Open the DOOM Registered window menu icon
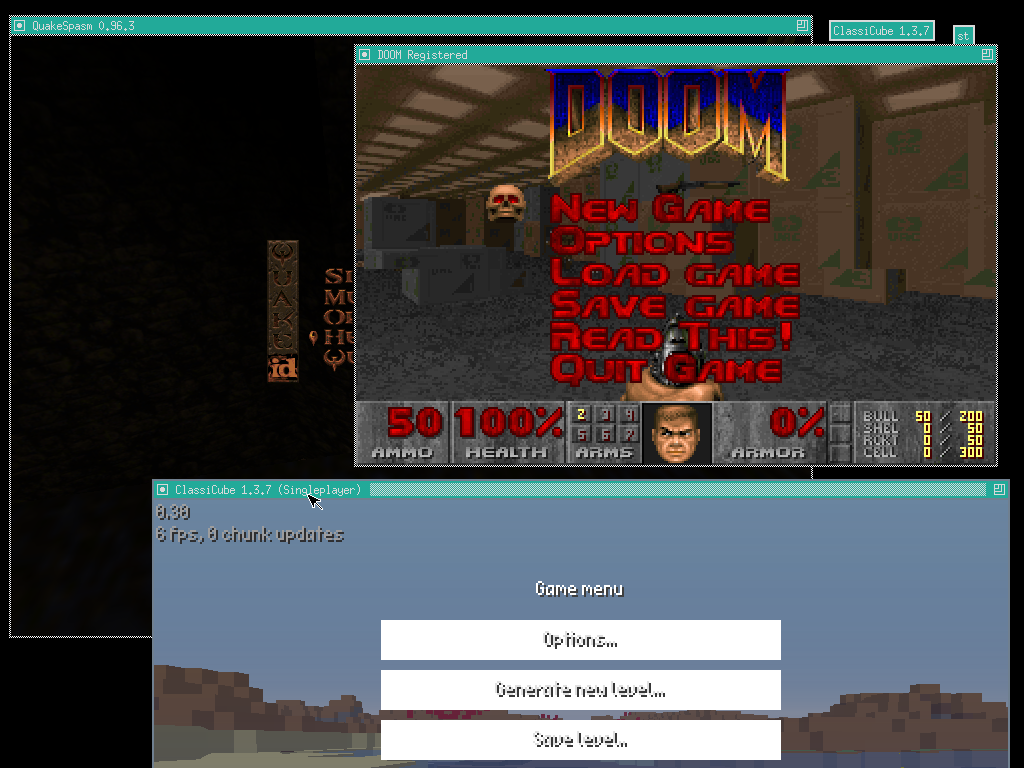 coord(365,55)
